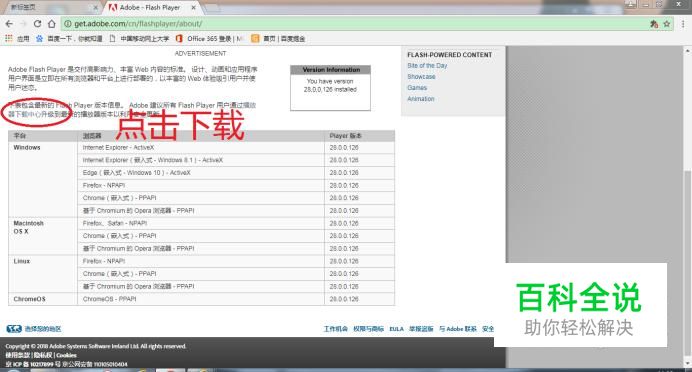This screenshot has height=372, width=692.
Task: Open the 隐私权 link in the footer
Action: 42,355
